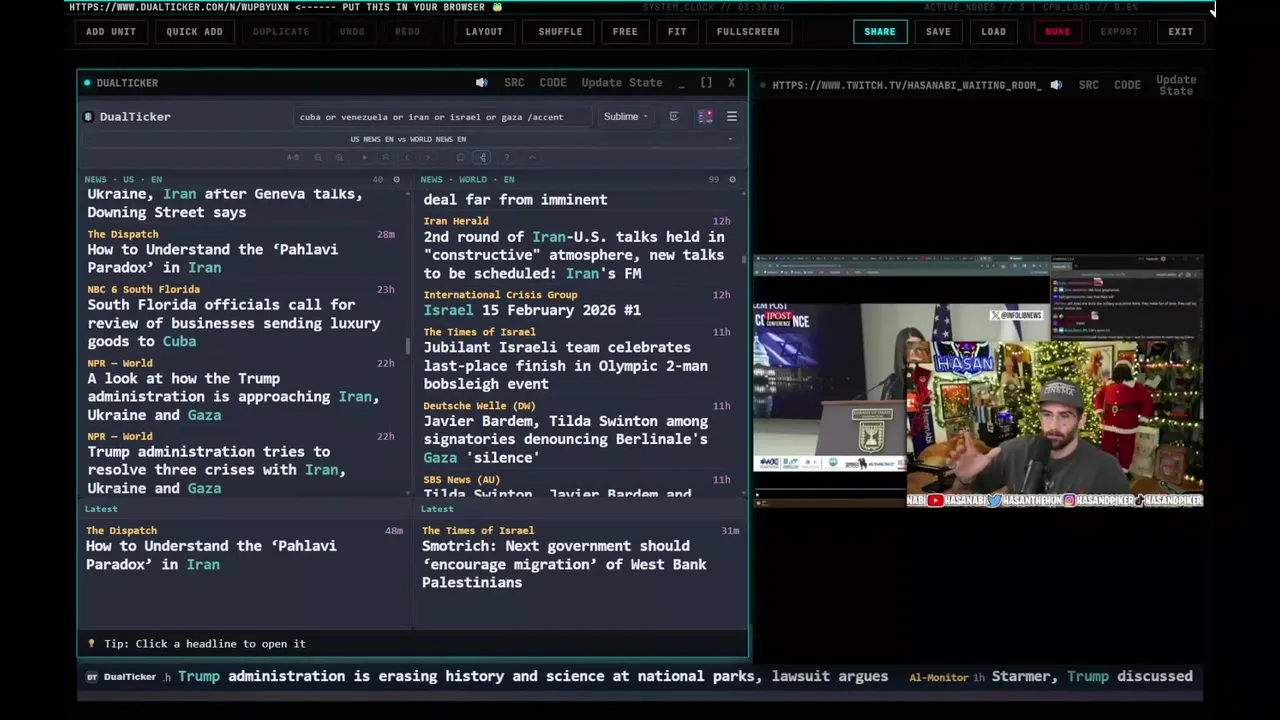This screenshot has width=1280, height=720.
Task: Click the A·B compare icon
Action: click(293, 157)
